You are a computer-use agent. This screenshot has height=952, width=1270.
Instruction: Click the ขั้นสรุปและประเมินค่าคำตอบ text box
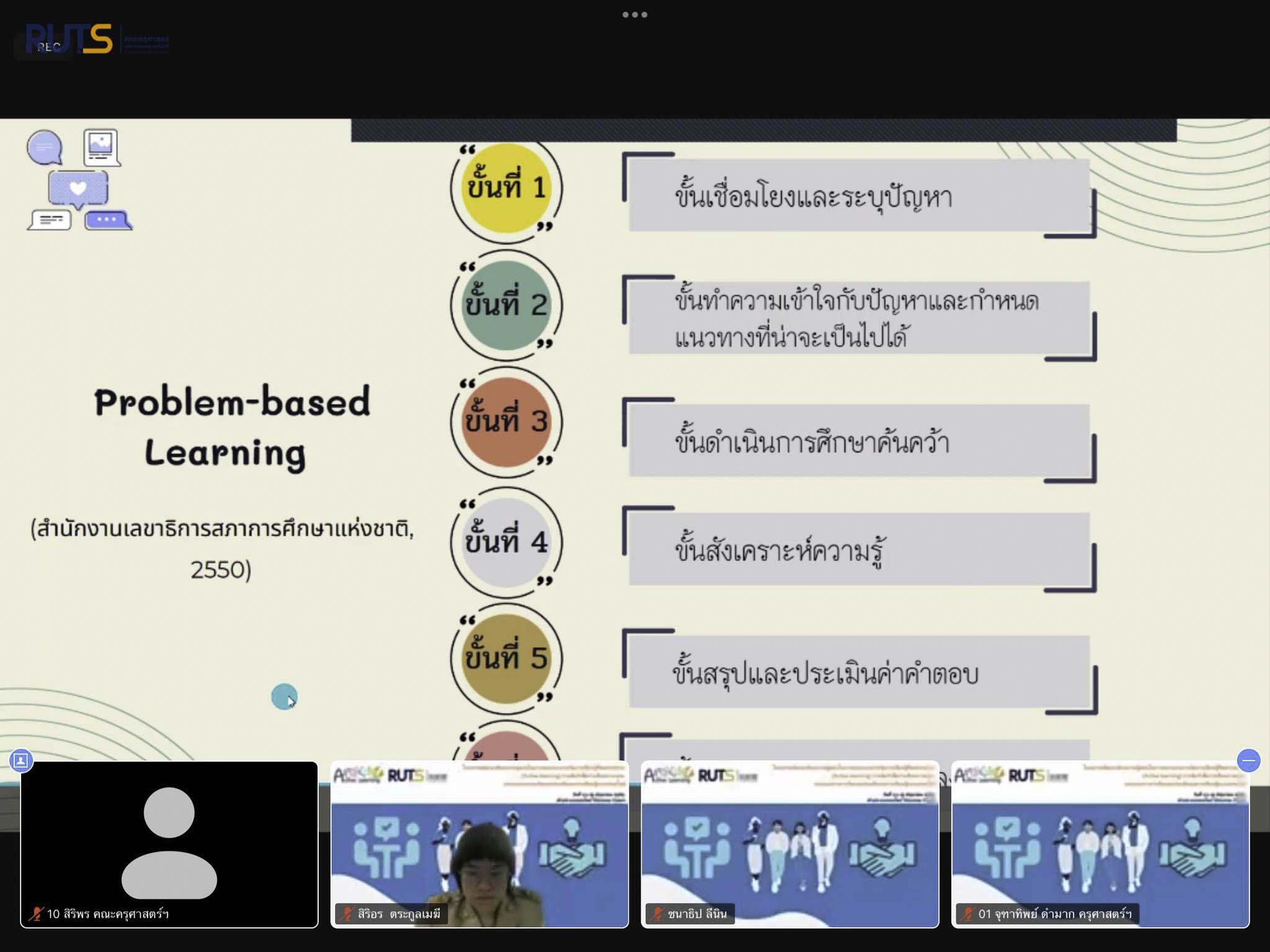(859, 672)
